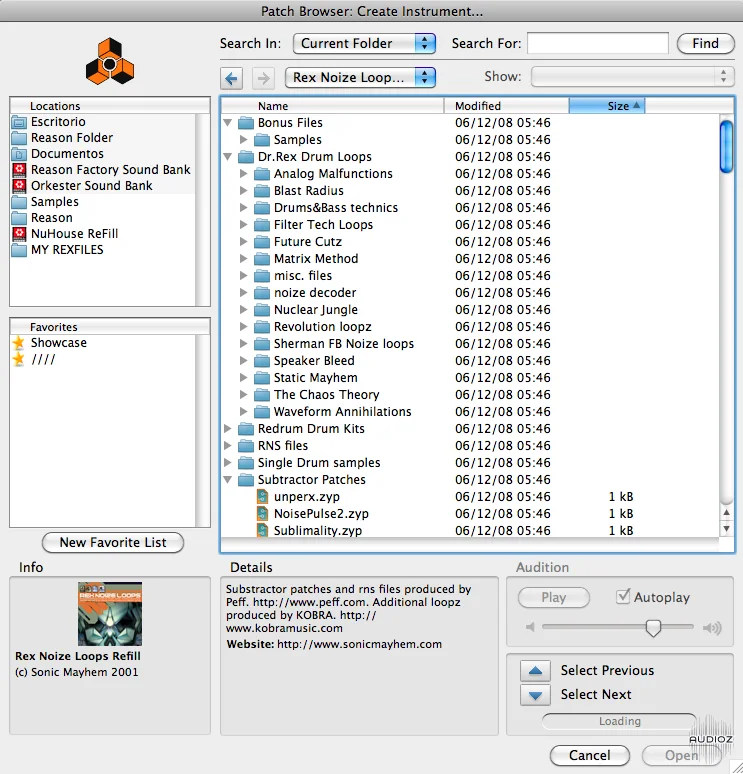Select the unperx.zyp patch file icon
This screenshot has height=774, width=743.
point(263,497)
